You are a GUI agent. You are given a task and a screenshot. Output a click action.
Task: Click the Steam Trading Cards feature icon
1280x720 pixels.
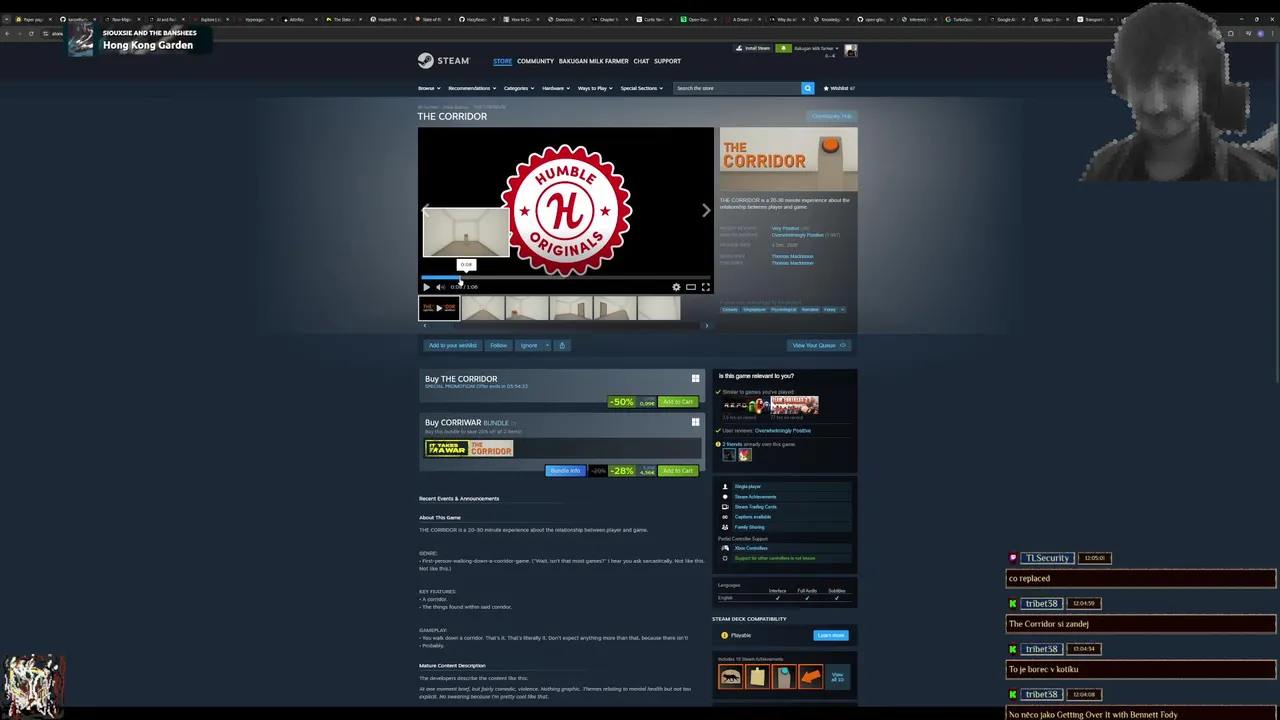point(725,506)
